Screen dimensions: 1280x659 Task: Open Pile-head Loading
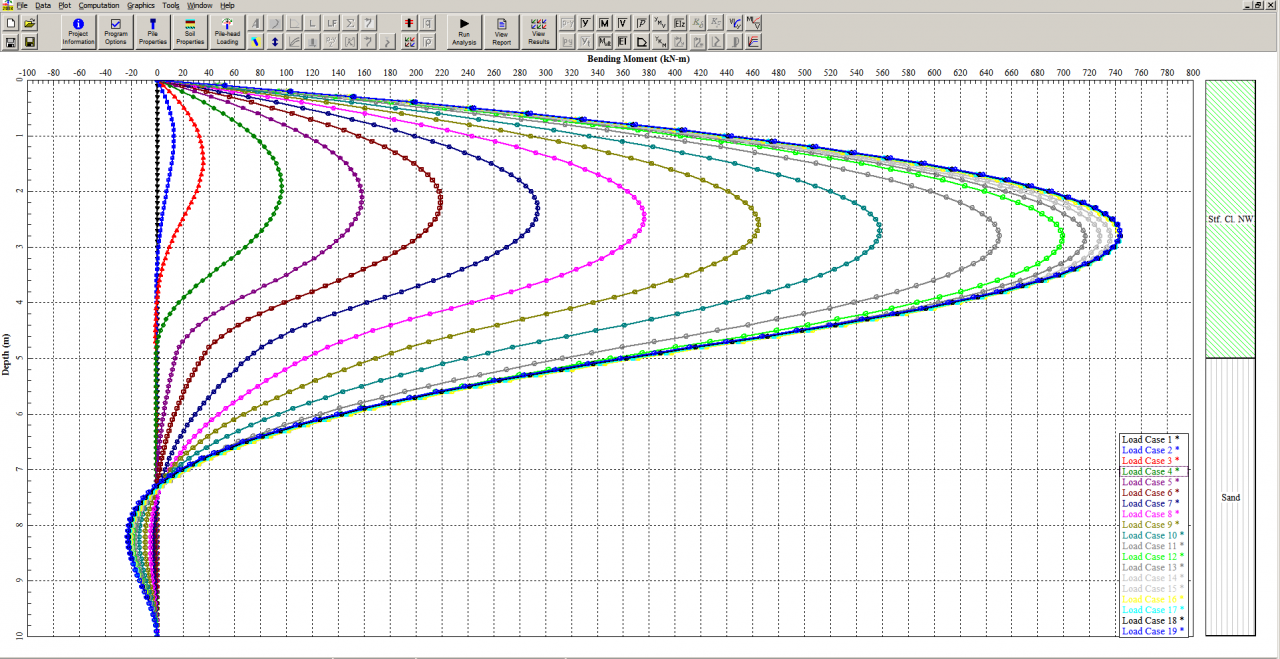pyautogui.click(x=227, y=32)
